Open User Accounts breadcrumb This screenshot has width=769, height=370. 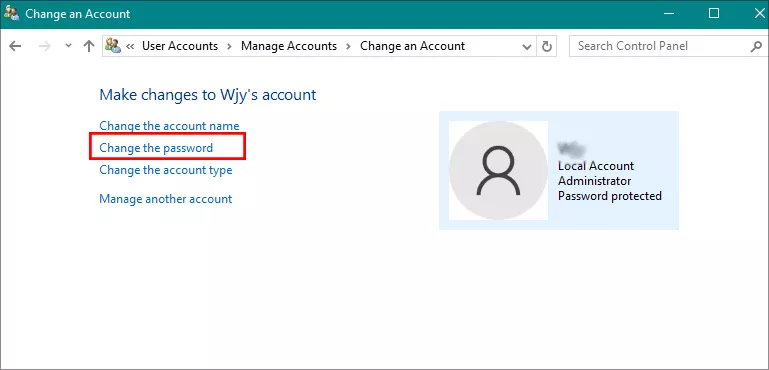coord(180,46)
